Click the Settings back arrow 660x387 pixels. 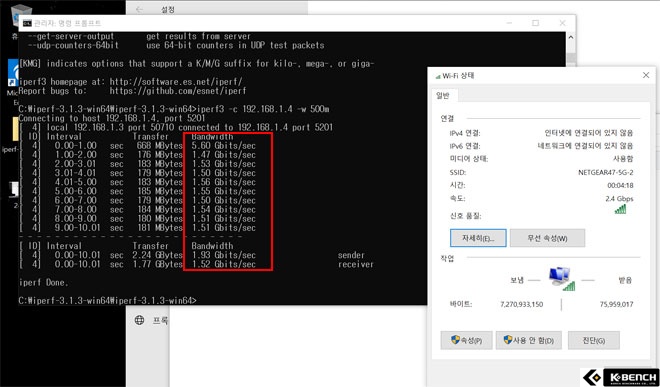[x=139, y=9]
